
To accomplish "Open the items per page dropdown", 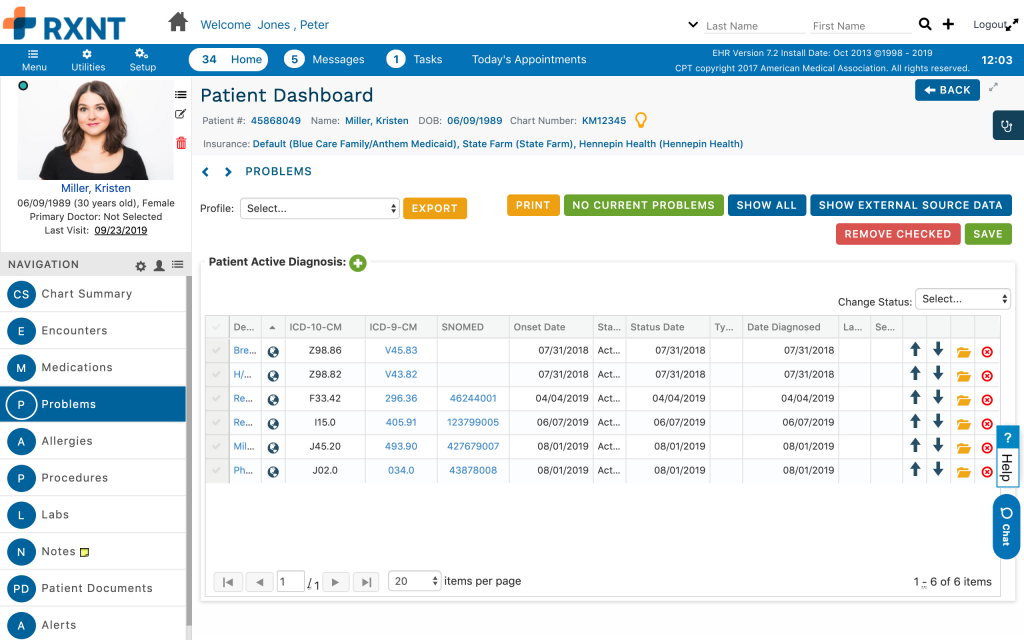I will pyautogui.click(x=414, y=580).
